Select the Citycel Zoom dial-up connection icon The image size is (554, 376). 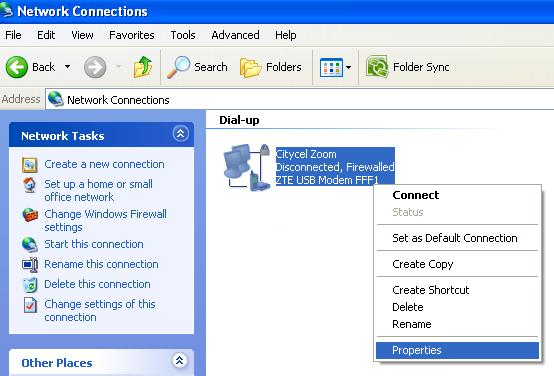tap(247, 167)
